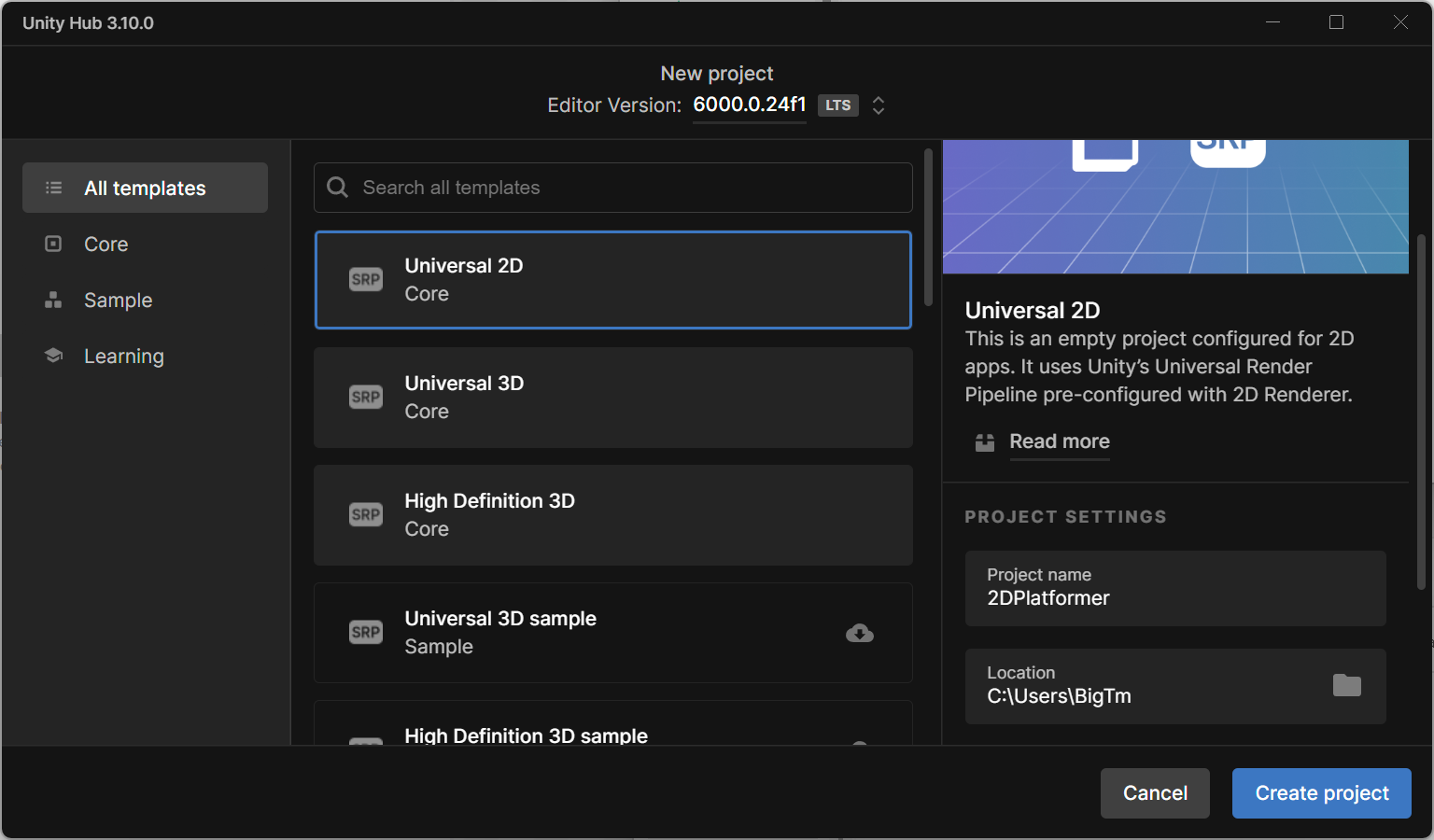Click the SRP badge on High Definition 3D
Viewport: 1434px width, 840px height.
[366, 514]
